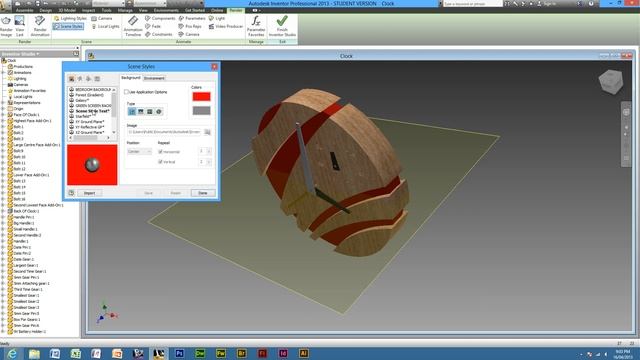Image resolution: width=640 pixels, height=360 pixels.
Task: Open Parameter Favorites
Action: click(x=256, y=26)
